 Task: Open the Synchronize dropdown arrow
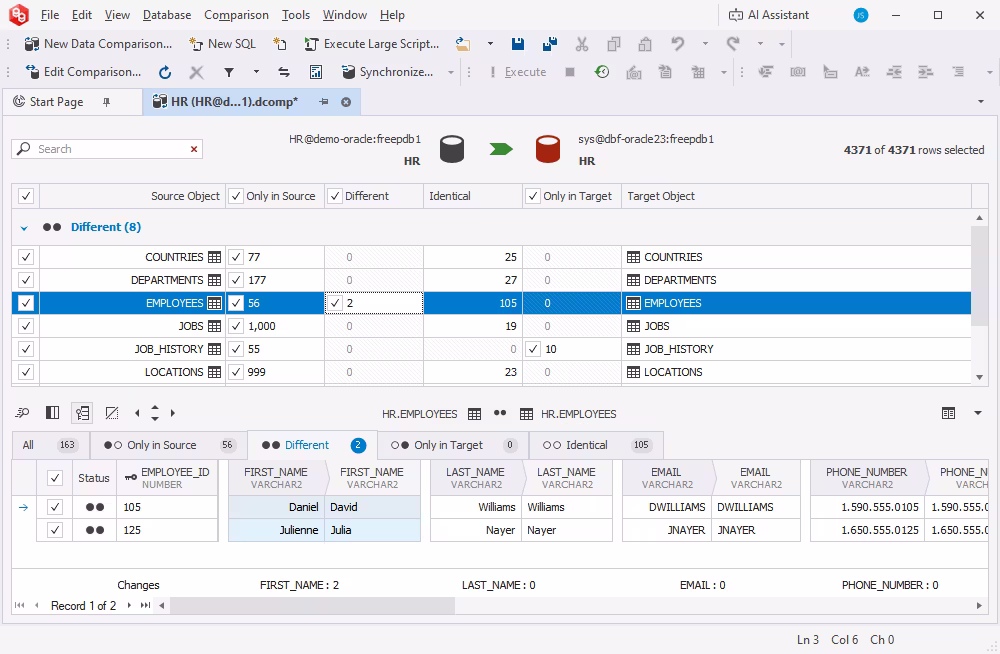point(451,72)
